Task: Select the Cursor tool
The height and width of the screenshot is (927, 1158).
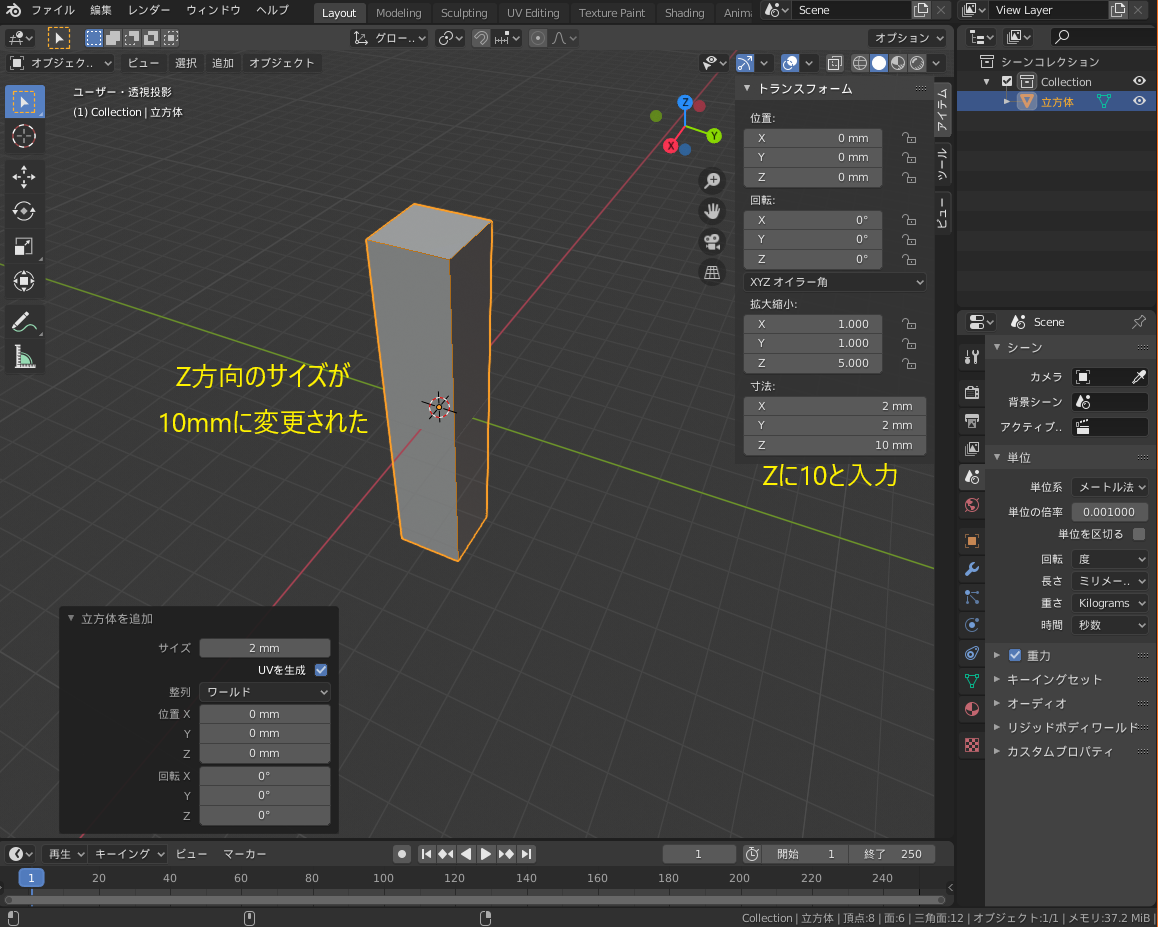Action: 24,136
